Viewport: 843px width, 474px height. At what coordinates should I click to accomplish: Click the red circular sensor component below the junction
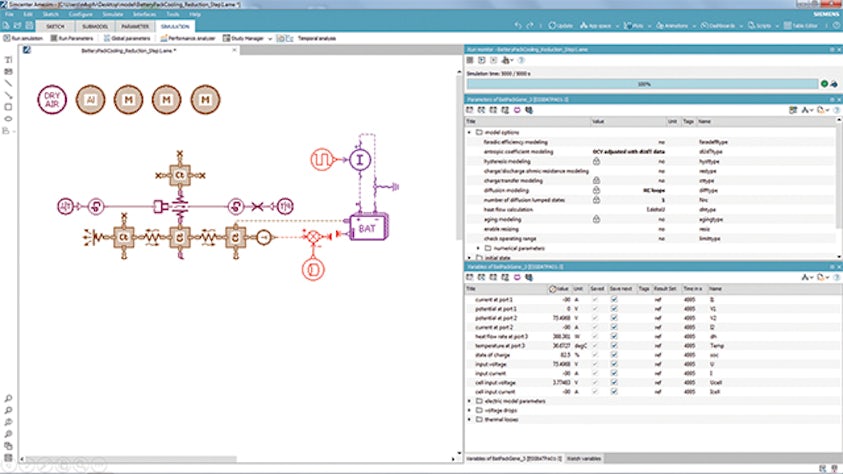(x=313, y=269)
